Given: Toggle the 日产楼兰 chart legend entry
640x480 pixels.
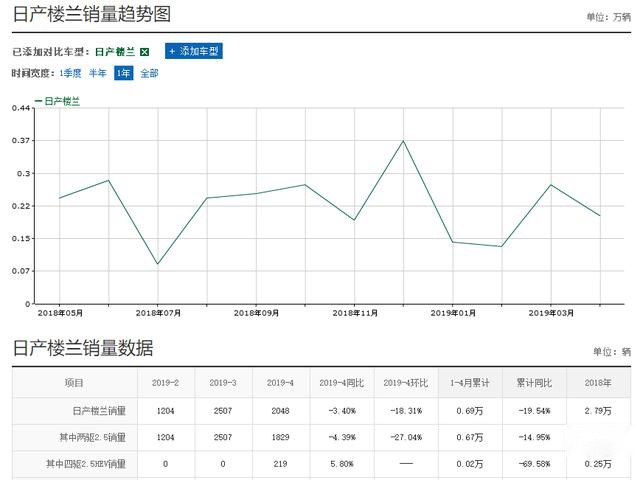Looking at the screenshot, I should pyautogui.click(x=58, y=101).
